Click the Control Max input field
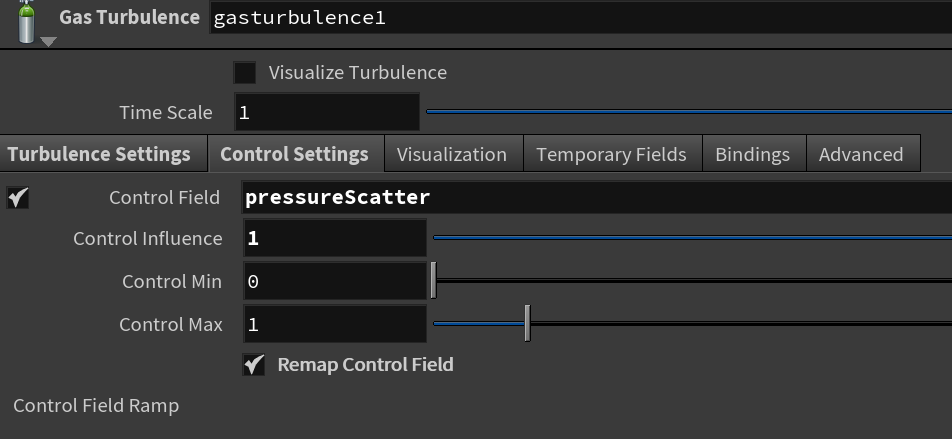This screenshot has height=439, width=952. 335,325
